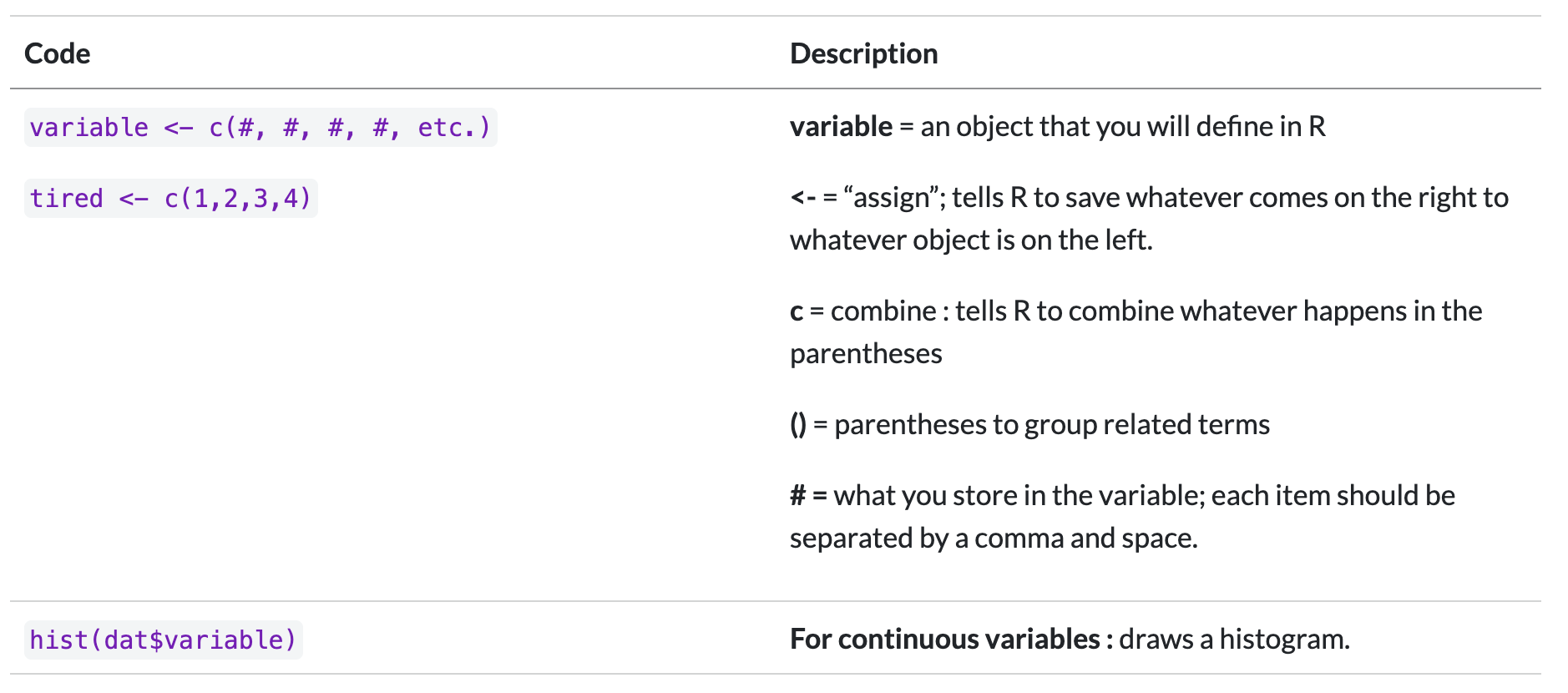The image size is (1568, 693).
Task: Click the variable <- c(#, #, #, #, etc.) code snippet
Action: (x=260, y=128)
